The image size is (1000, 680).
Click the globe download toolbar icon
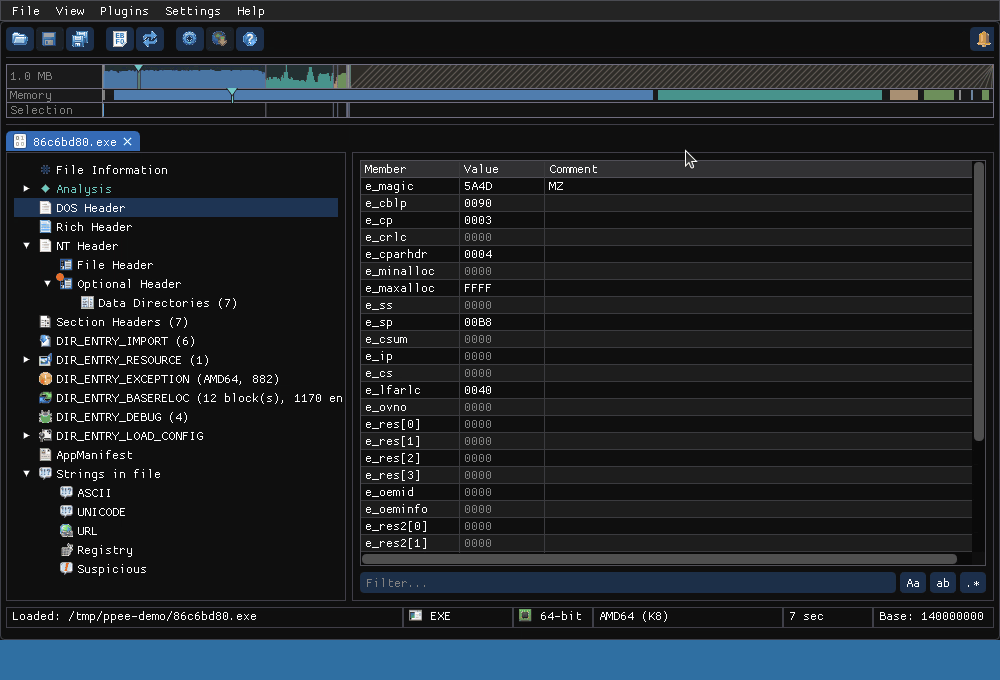click(219, 39)
